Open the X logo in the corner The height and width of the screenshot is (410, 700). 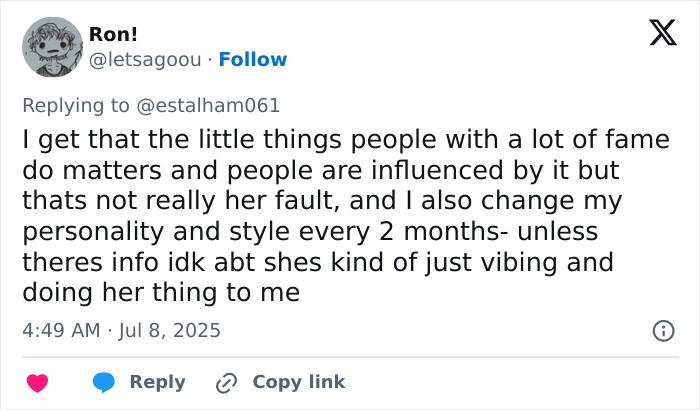[x=655, y=34]
